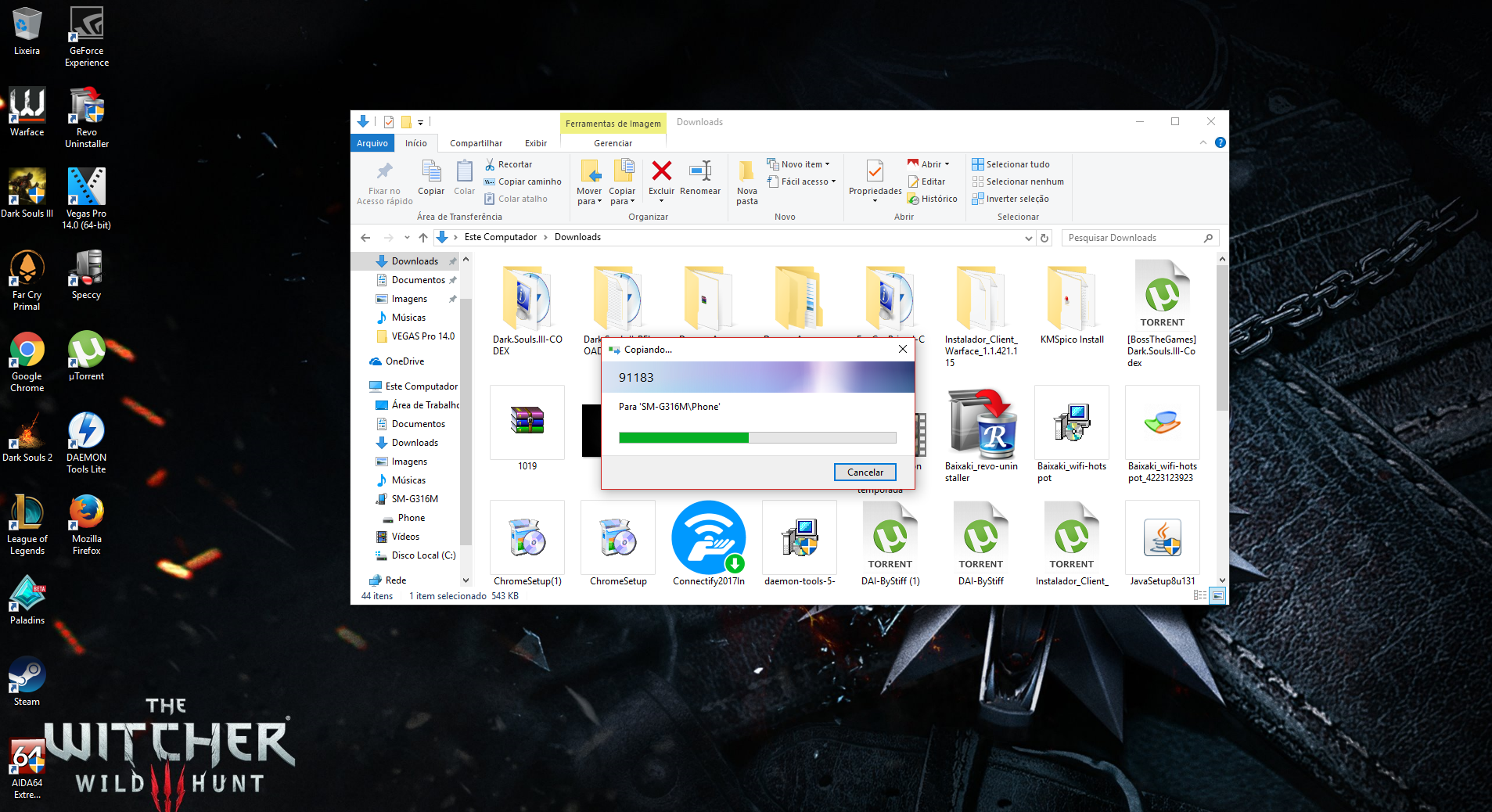This screenshot has height=812, width=1492.
Task: Click the back navigation arrow
Action: pyautogui.click(x=365, y=237)
